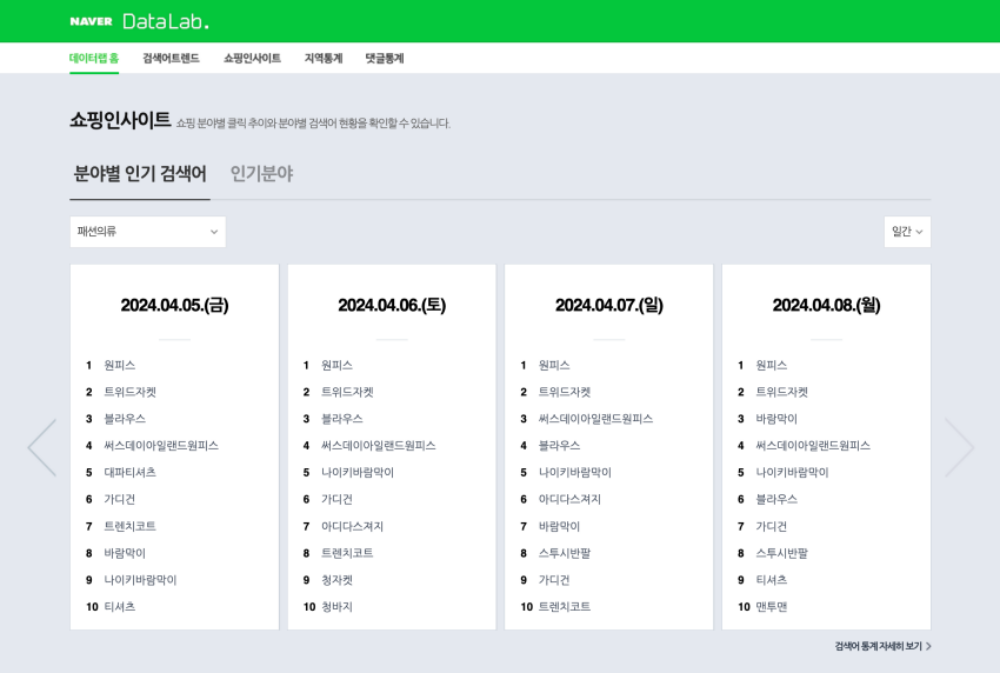This screenshot has height=673, width=1000.
Task: Click 2024.04.08.(월) card header
Action: 827,306
